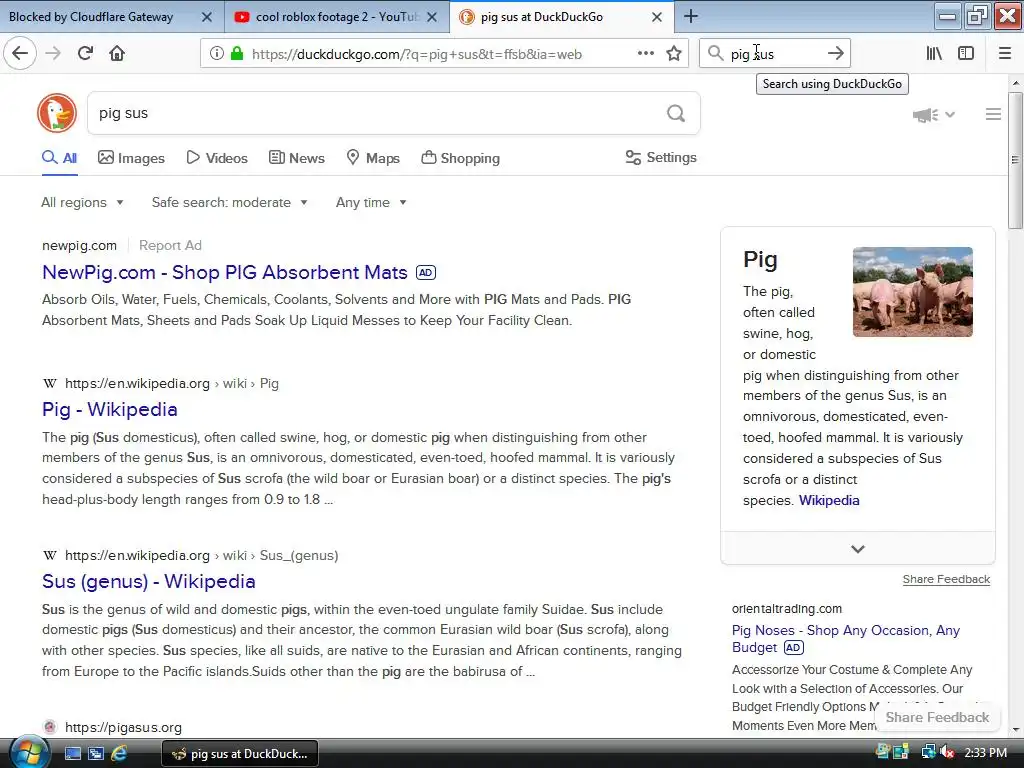Open Internet Explorer from quick launch
This screenshot has height=768, width=1024.
click(119, 754)
